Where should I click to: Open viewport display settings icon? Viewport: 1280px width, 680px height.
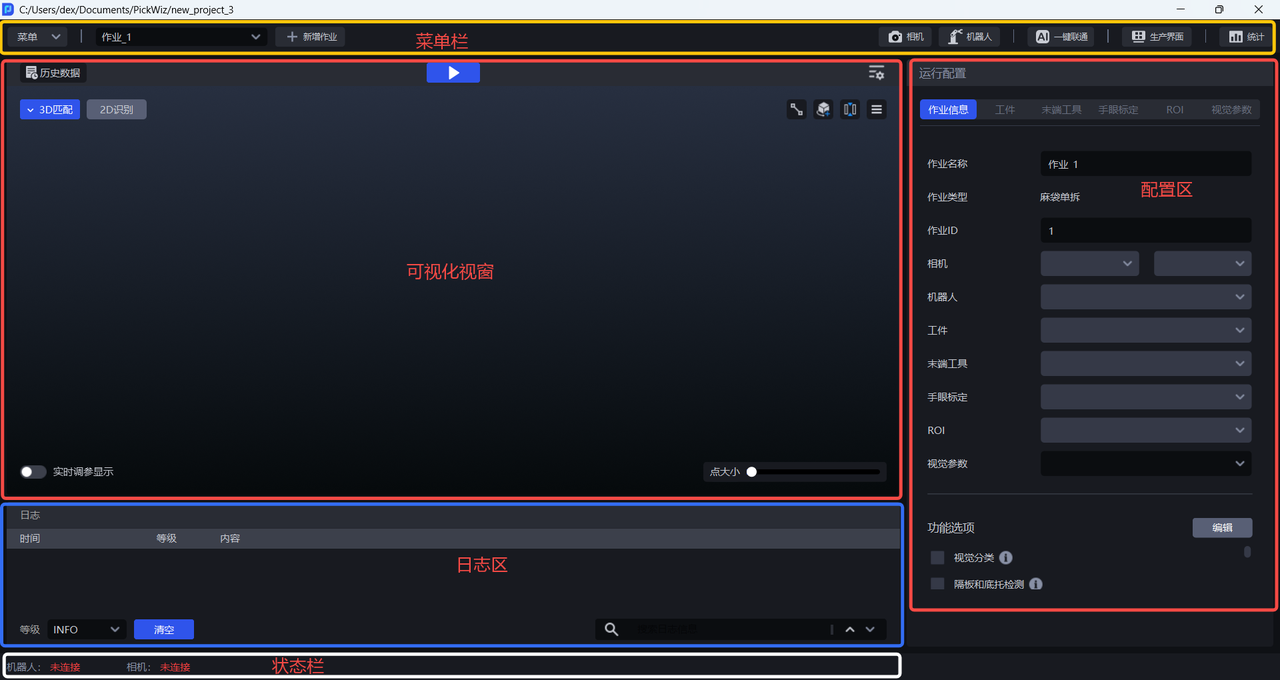click(x=876, y=73)
